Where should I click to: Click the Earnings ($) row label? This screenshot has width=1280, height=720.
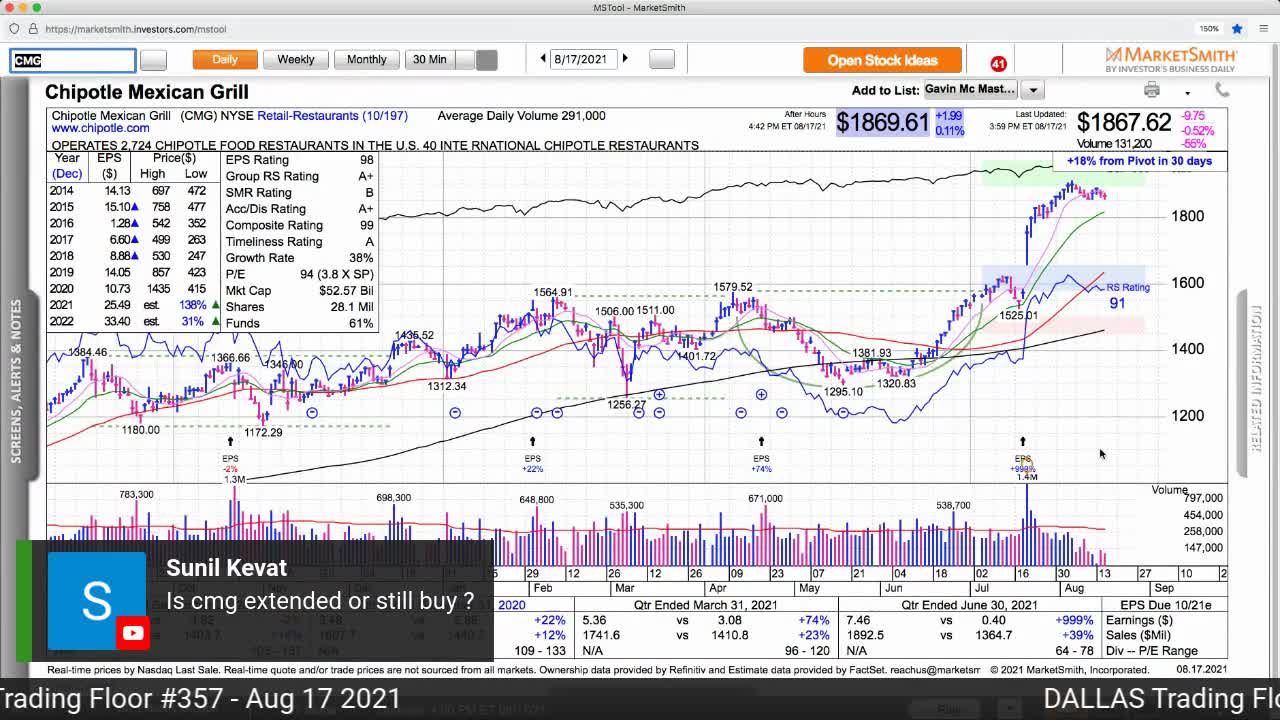pyautogui.click(x=1140, y=620)
